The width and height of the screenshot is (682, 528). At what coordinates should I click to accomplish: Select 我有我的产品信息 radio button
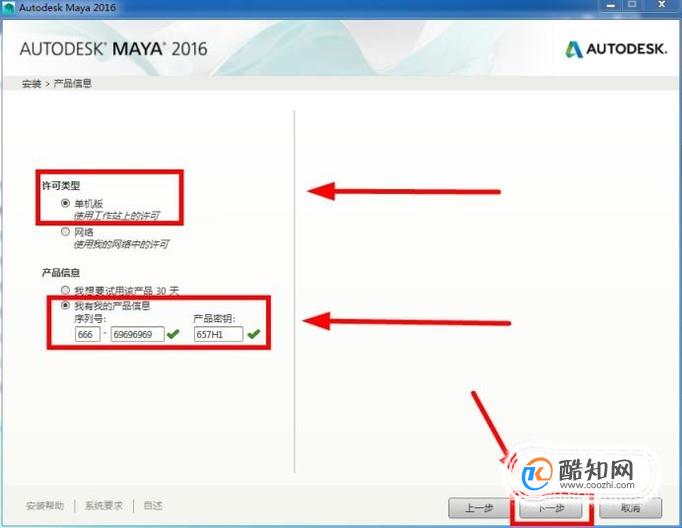(x=65, y=305)
